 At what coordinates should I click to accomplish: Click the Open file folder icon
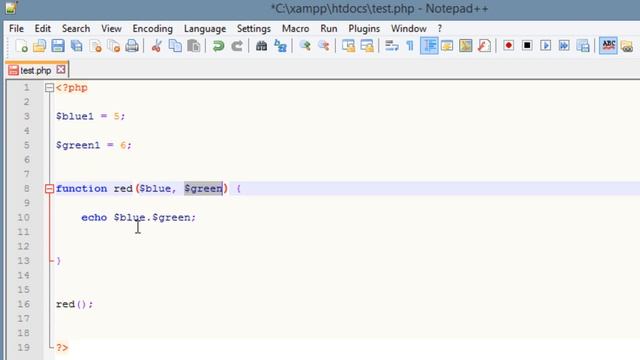pos(40,46)
